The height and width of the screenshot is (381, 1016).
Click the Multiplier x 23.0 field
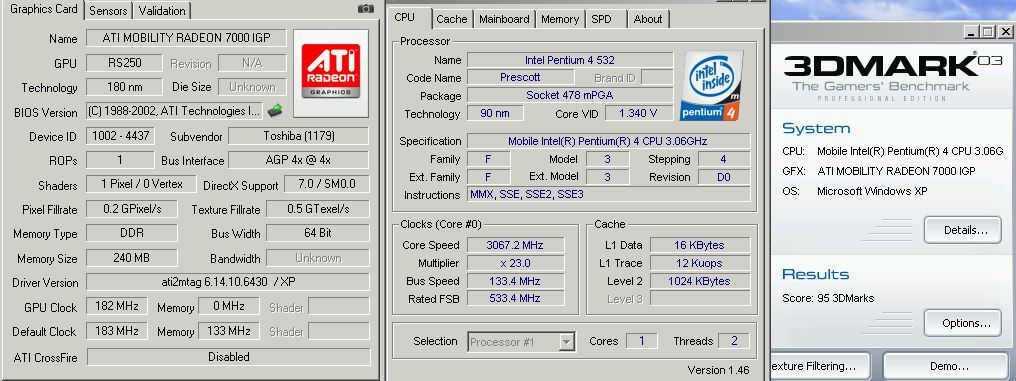(515, 263)
